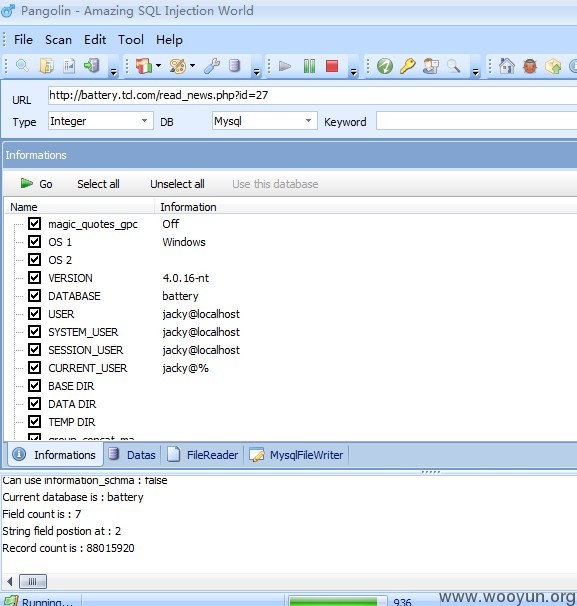The height and width of the screenshot is (606, 577).
Task: Uncheck the DATABASE checkbox
Action: (x=34, y=295)
